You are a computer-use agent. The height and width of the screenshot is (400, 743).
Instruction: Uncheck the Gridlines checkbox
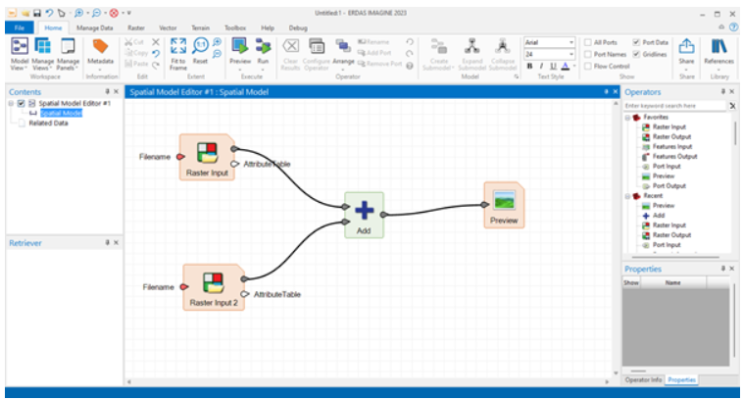(x=636, y=54)
